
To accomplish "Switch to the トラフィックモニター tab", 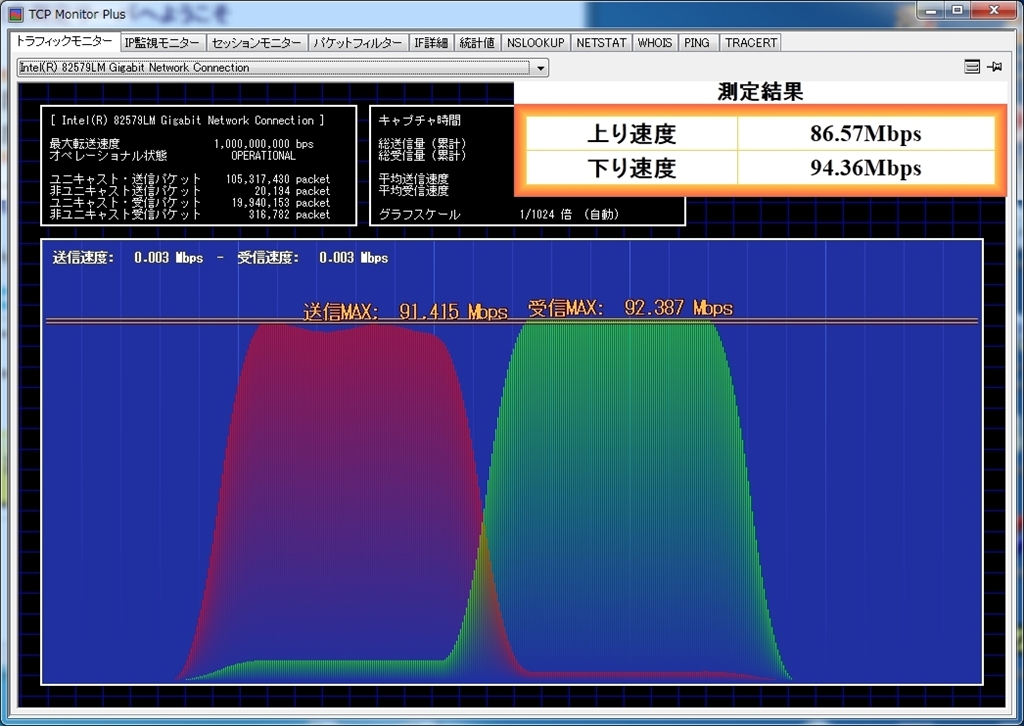I will [x=64, y=42].
